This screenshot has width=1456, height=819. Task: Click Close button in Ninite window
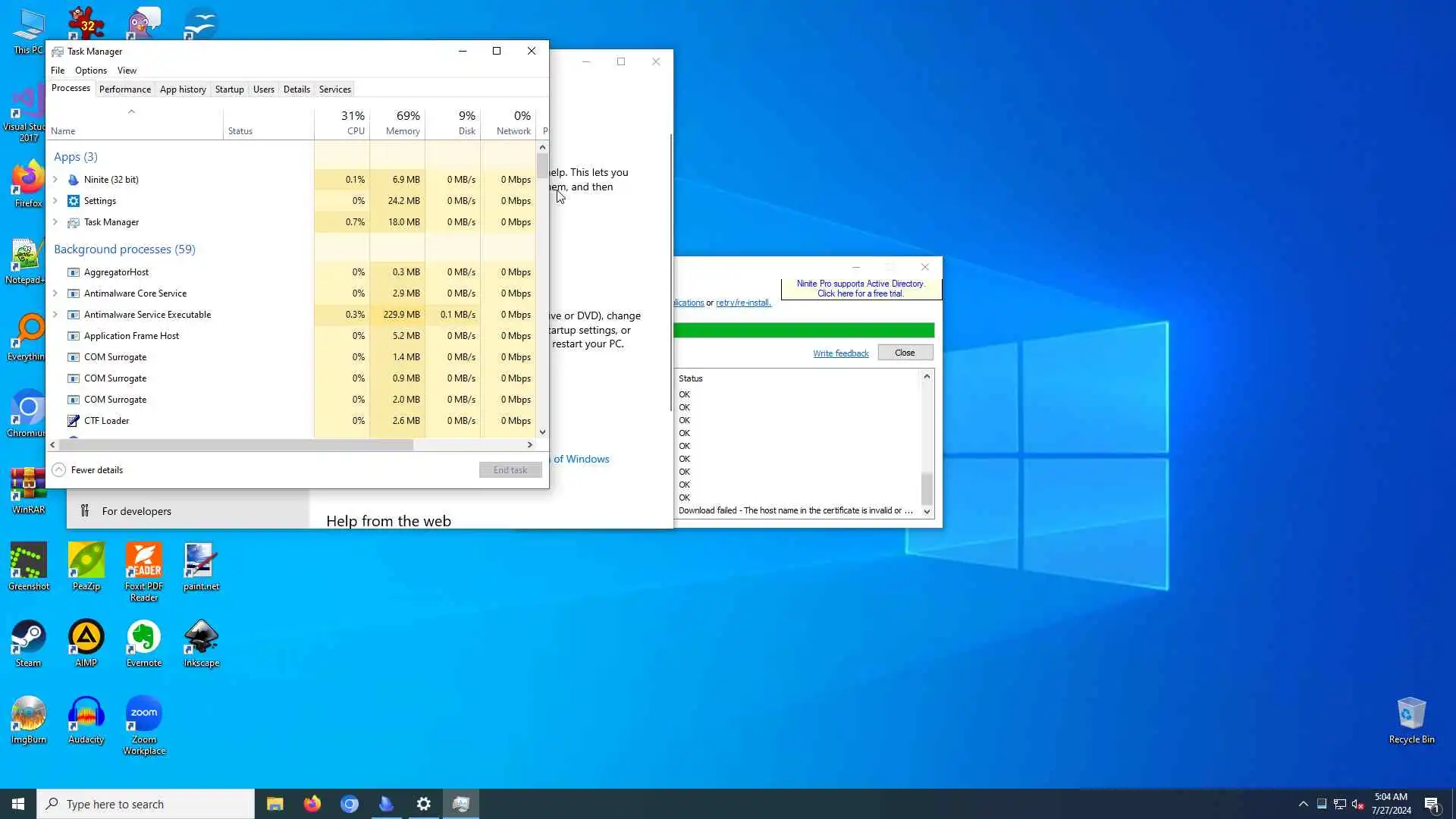905,353
